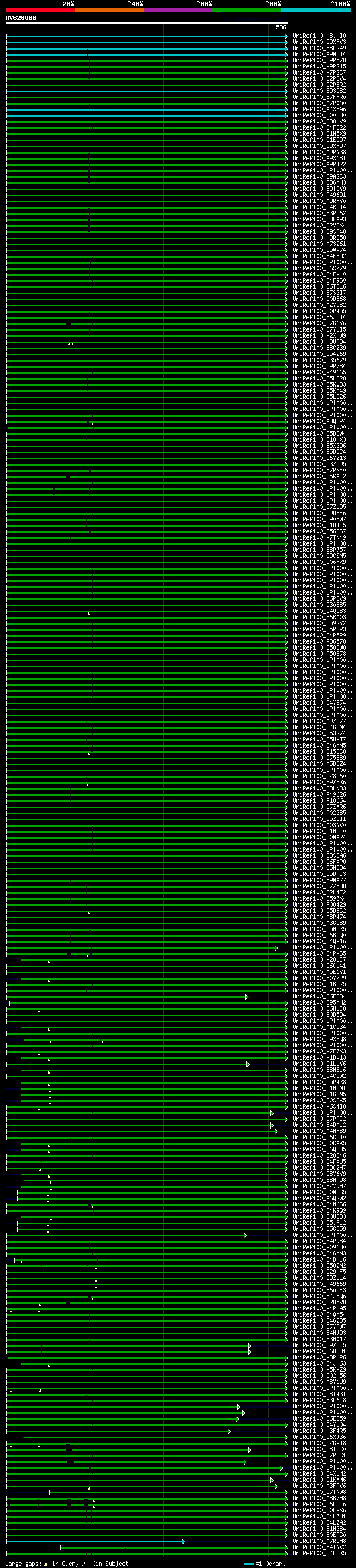
Task: Click the short cyan bar of A7RSH8
Action: [95, 1541]
